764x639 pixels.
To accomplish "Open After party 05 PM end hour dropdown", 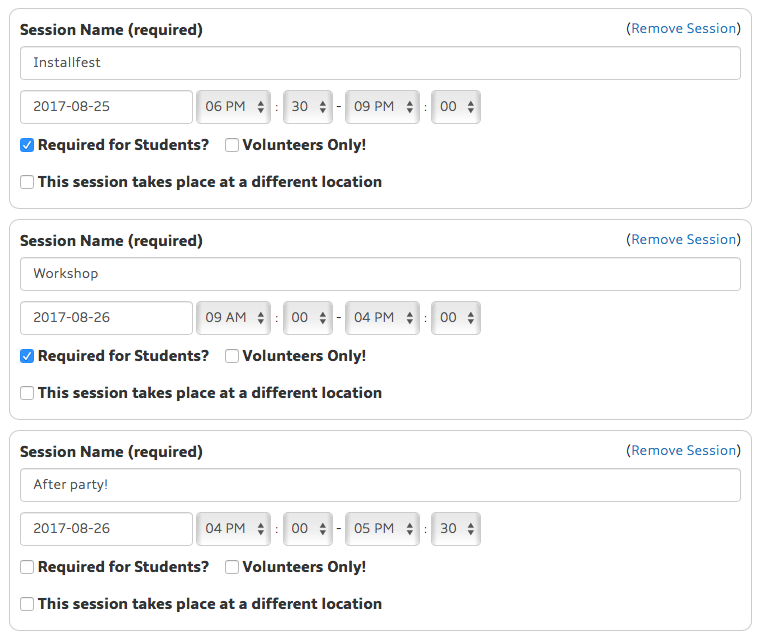I will [382, 529].
